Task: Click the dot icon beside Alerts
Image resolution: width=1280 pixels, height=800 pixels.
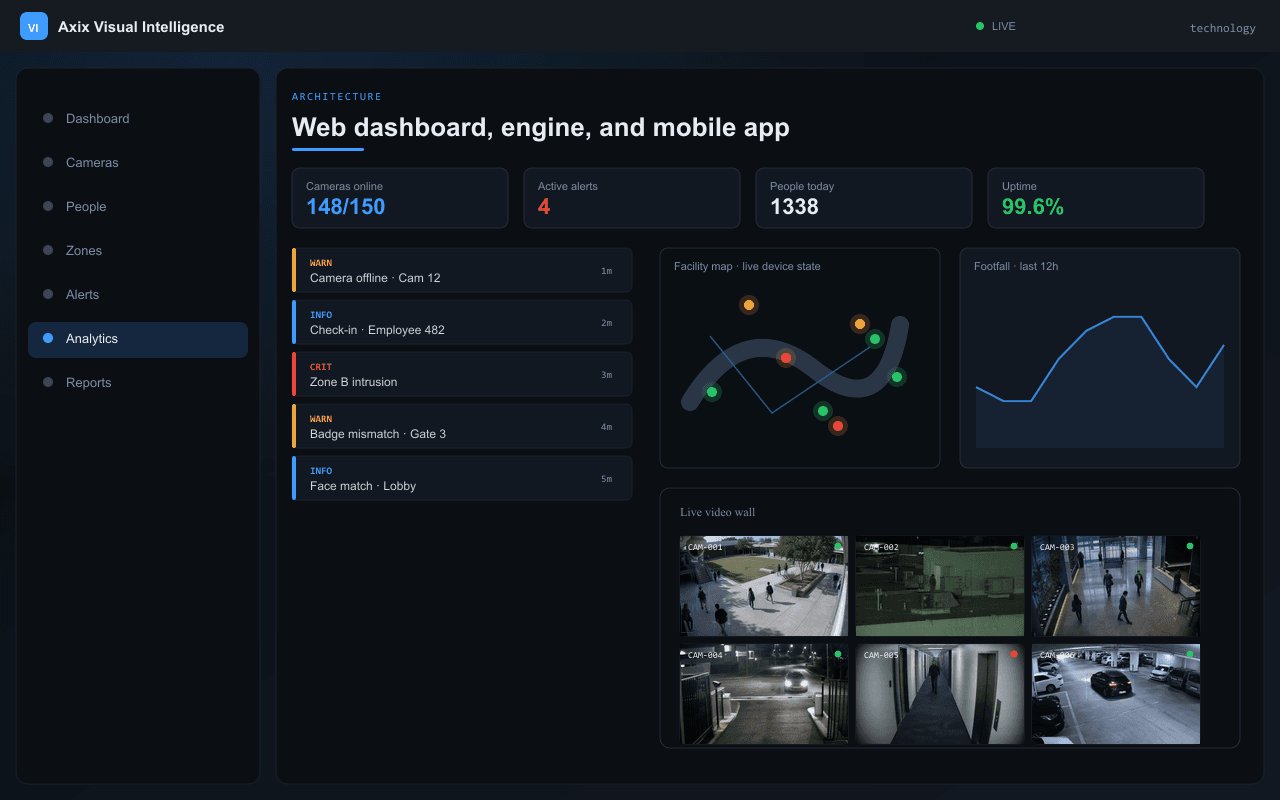Action: click(48, 294)
